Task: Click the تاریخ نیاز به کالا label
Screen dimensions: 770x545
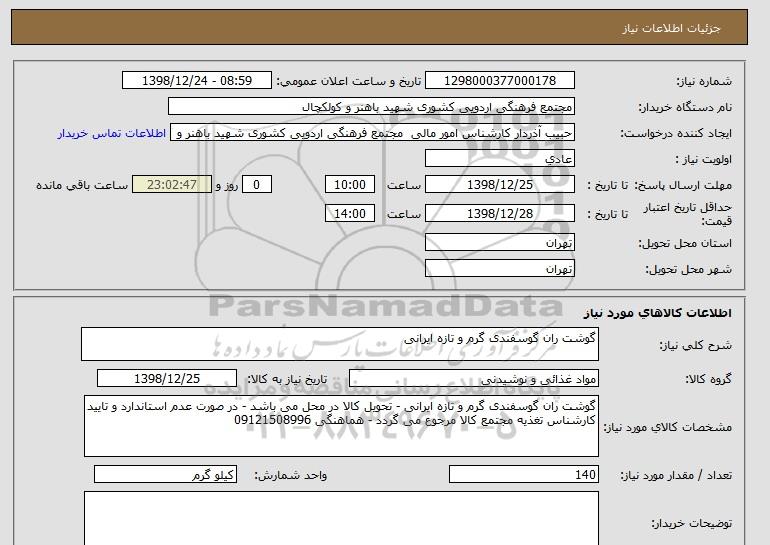Action: (x=287, y=379)
